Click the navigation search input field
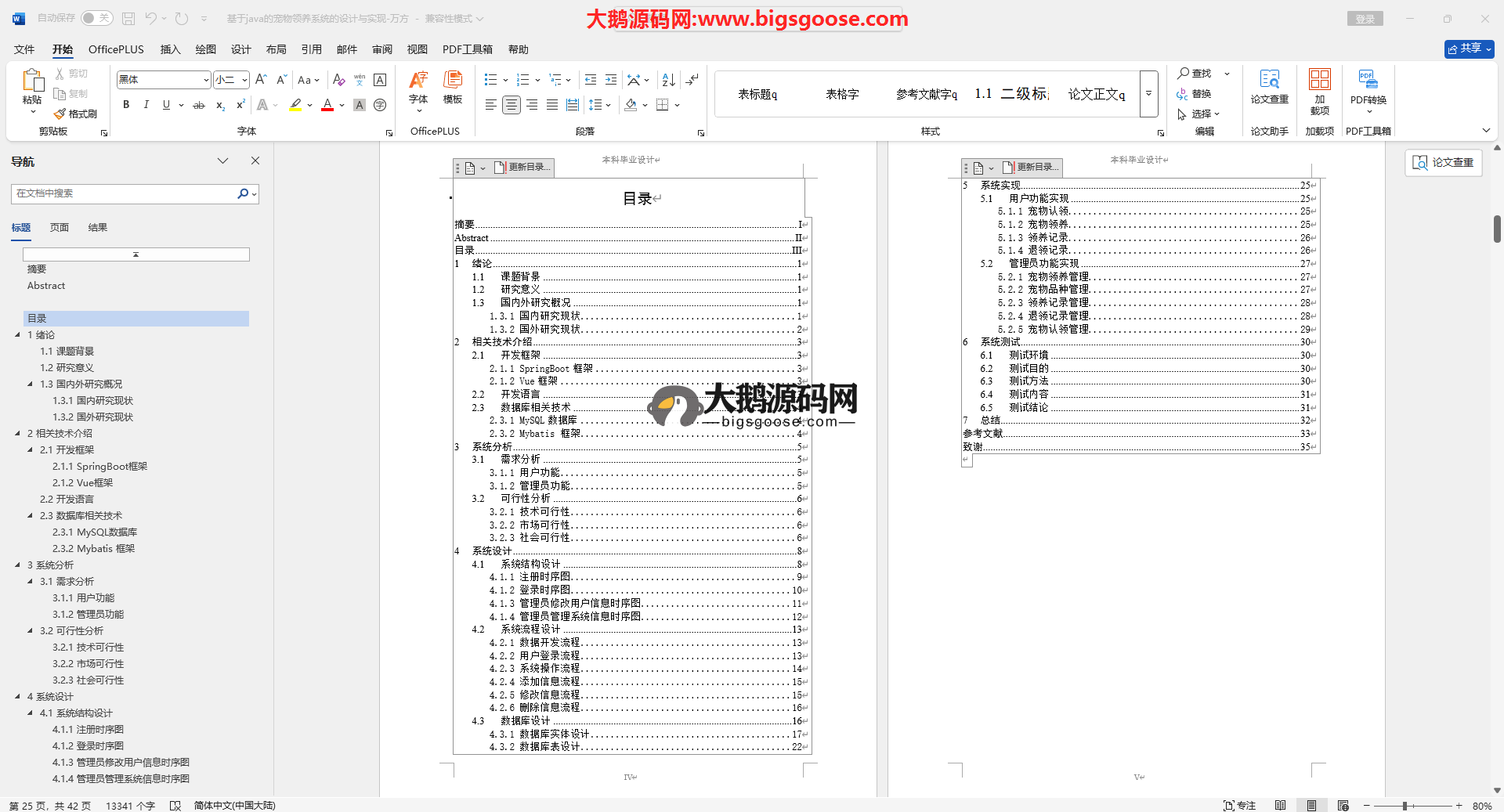Viewport: 1504px width, 812px height. (x=125, y=193)
